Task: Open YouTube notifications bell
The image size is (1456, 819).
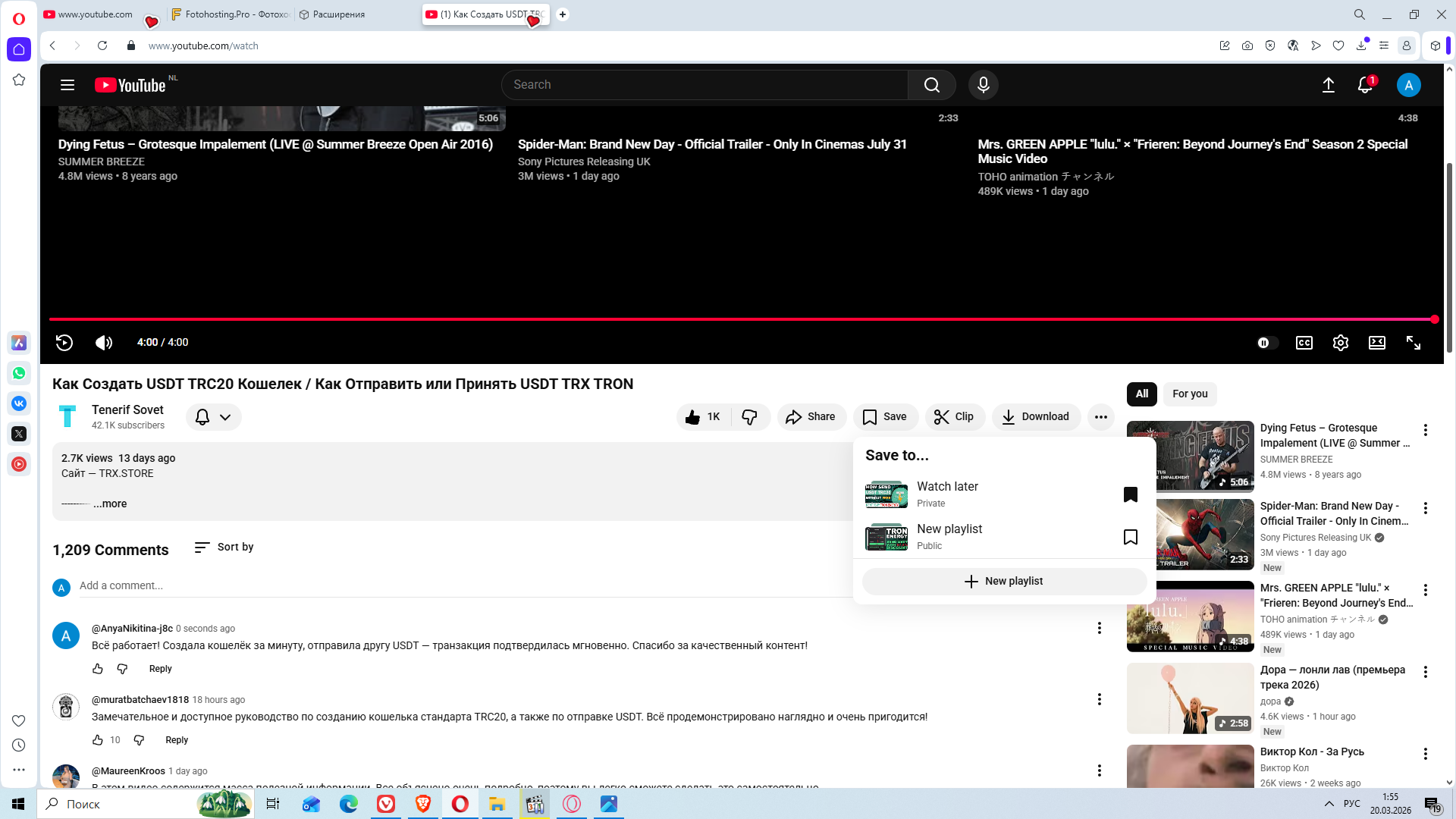Action: point(1364,85)
